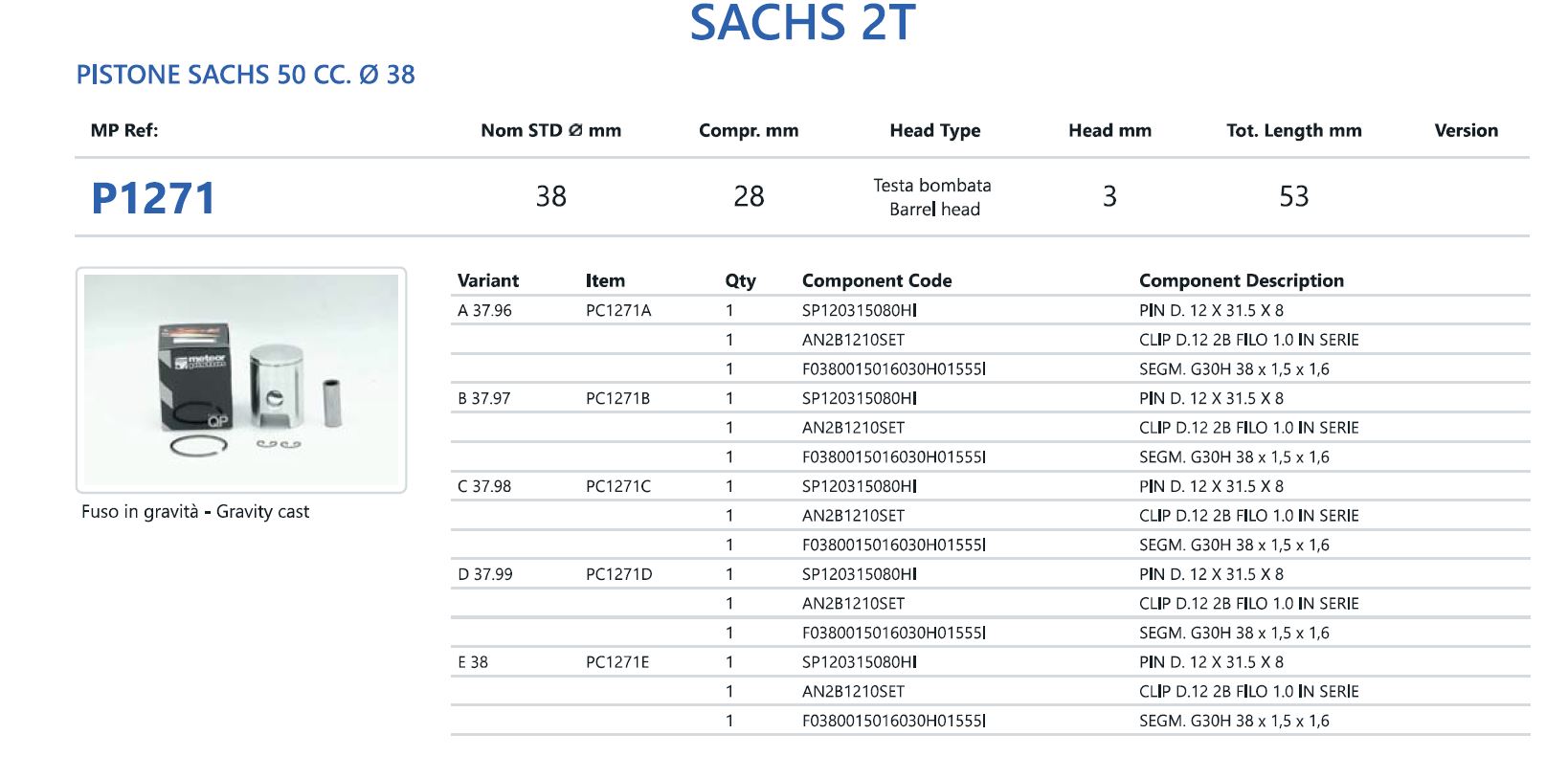The height and width of the screenshot is (779, 1568).
Task: Select item code PC1271E
Action: coord(617,662)
